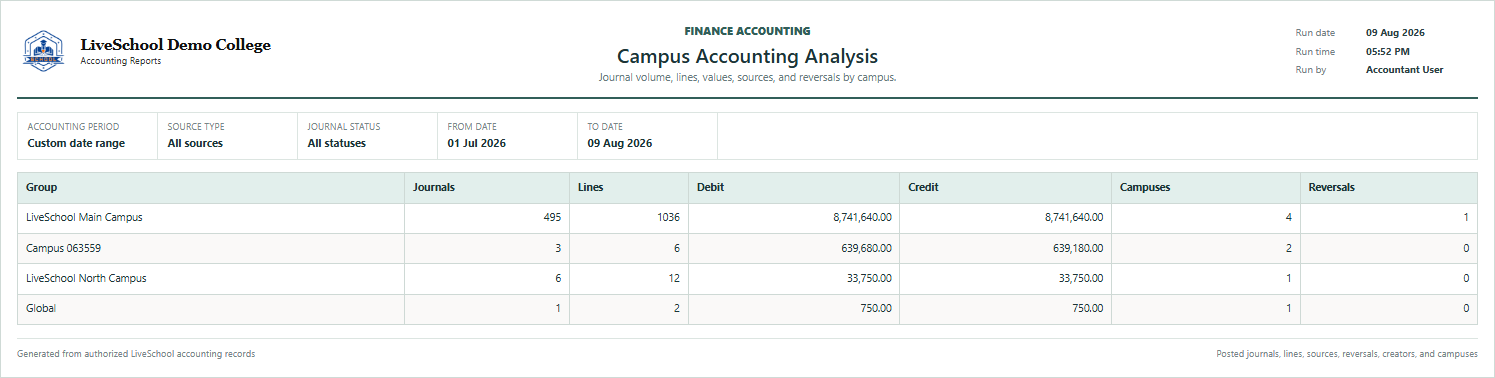Click the 'Accountant User' run by value
Viewport: 1495px width, 378px height.
(1404, 70)
